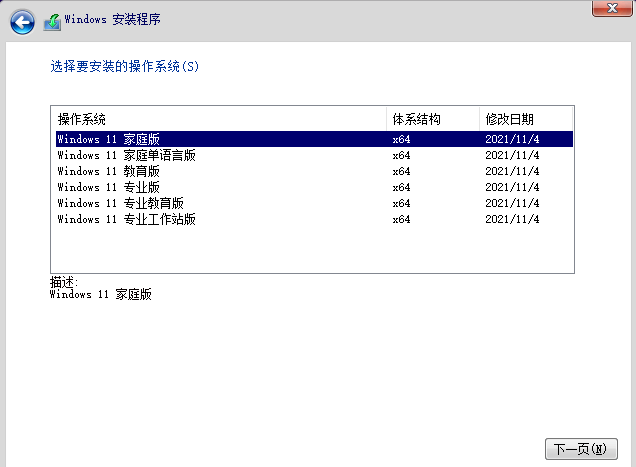Viewport: 636px width, 467px height.
Task: Click x64 cell in 教育版 row
Action: 401,171
